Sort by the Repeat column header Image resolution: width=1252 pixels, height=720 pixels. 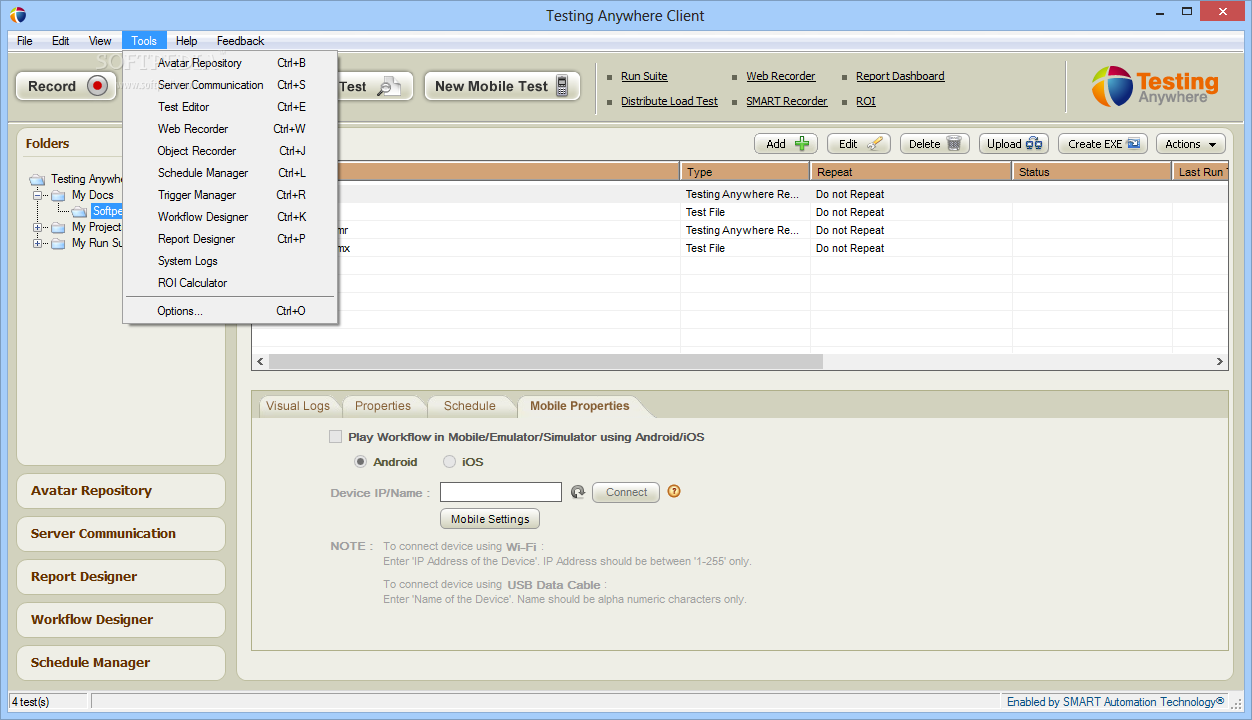tap(912, 172)
